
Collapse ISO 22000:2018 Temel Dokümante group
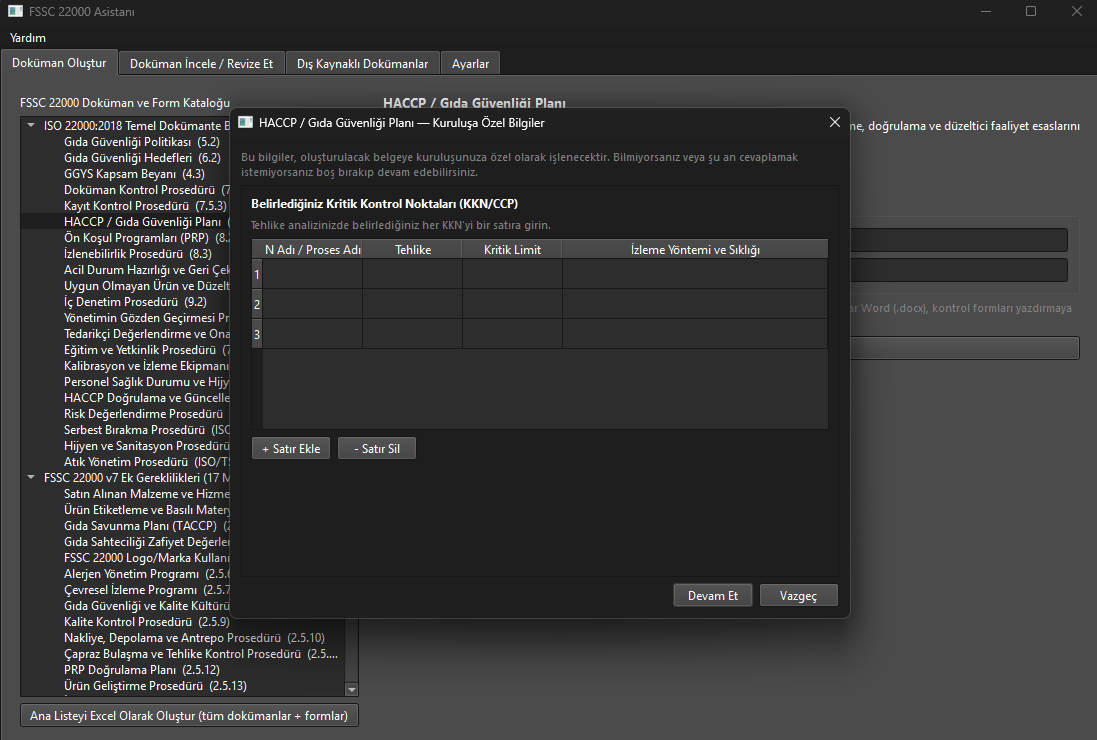[x=31, y=126]
